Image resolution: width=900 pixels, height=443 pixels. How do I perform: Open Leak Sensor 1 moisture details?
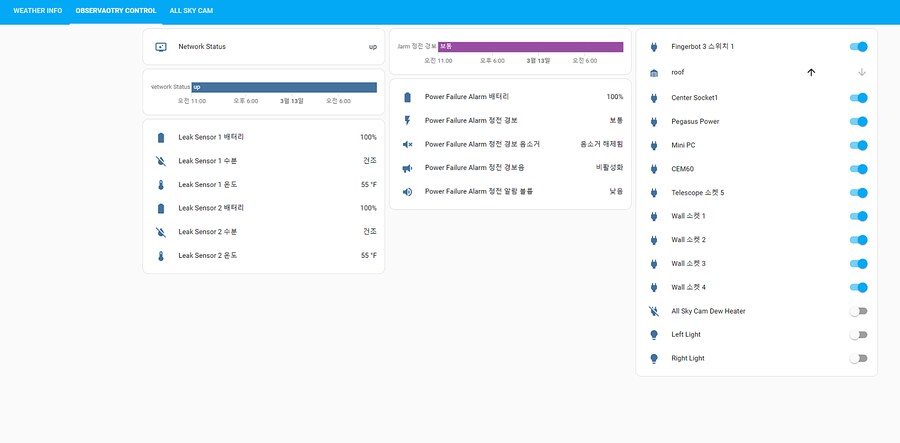[270, 161]
